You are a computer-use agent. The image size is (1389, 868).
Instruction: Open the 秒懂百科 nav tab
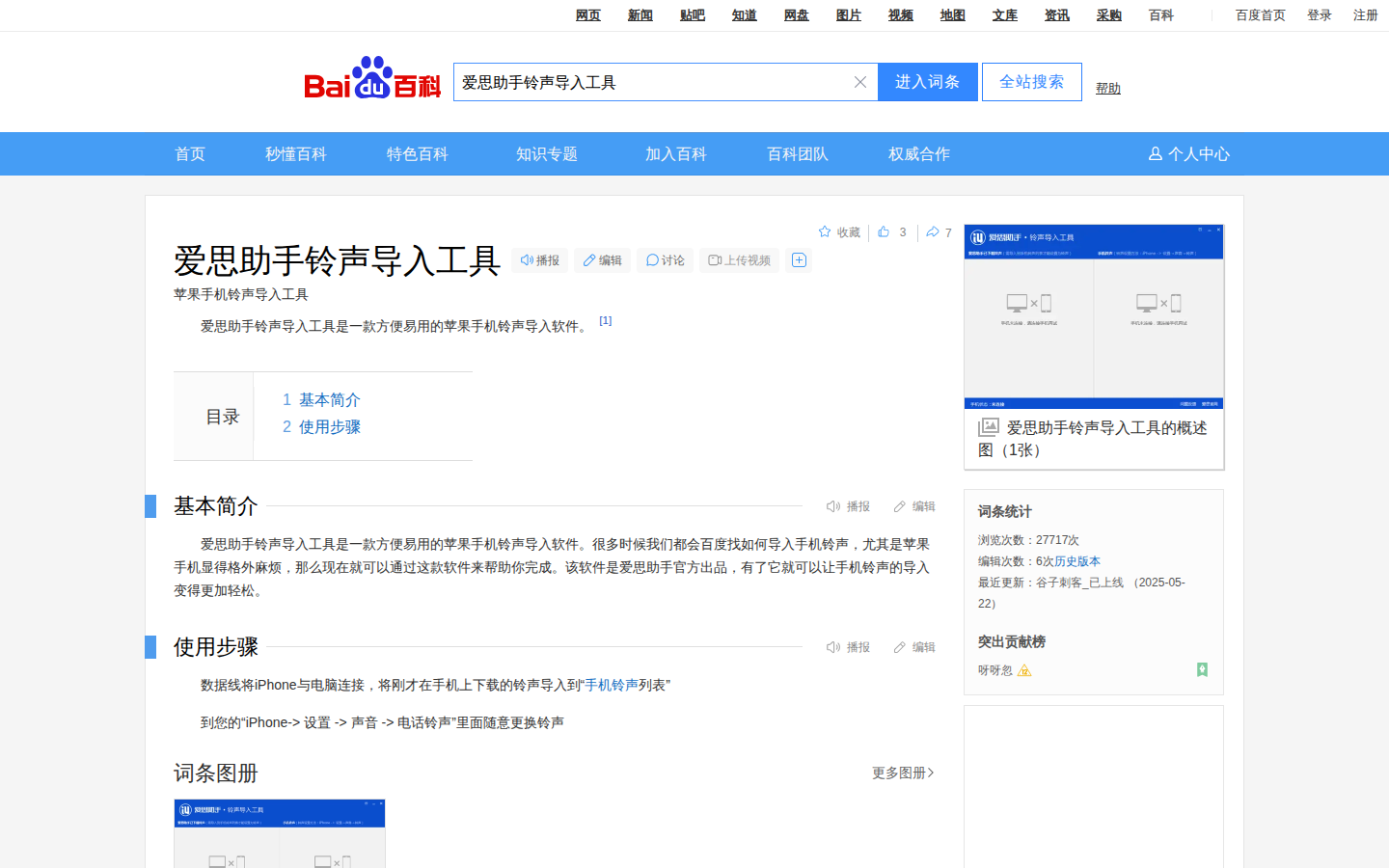pos(296,153)
